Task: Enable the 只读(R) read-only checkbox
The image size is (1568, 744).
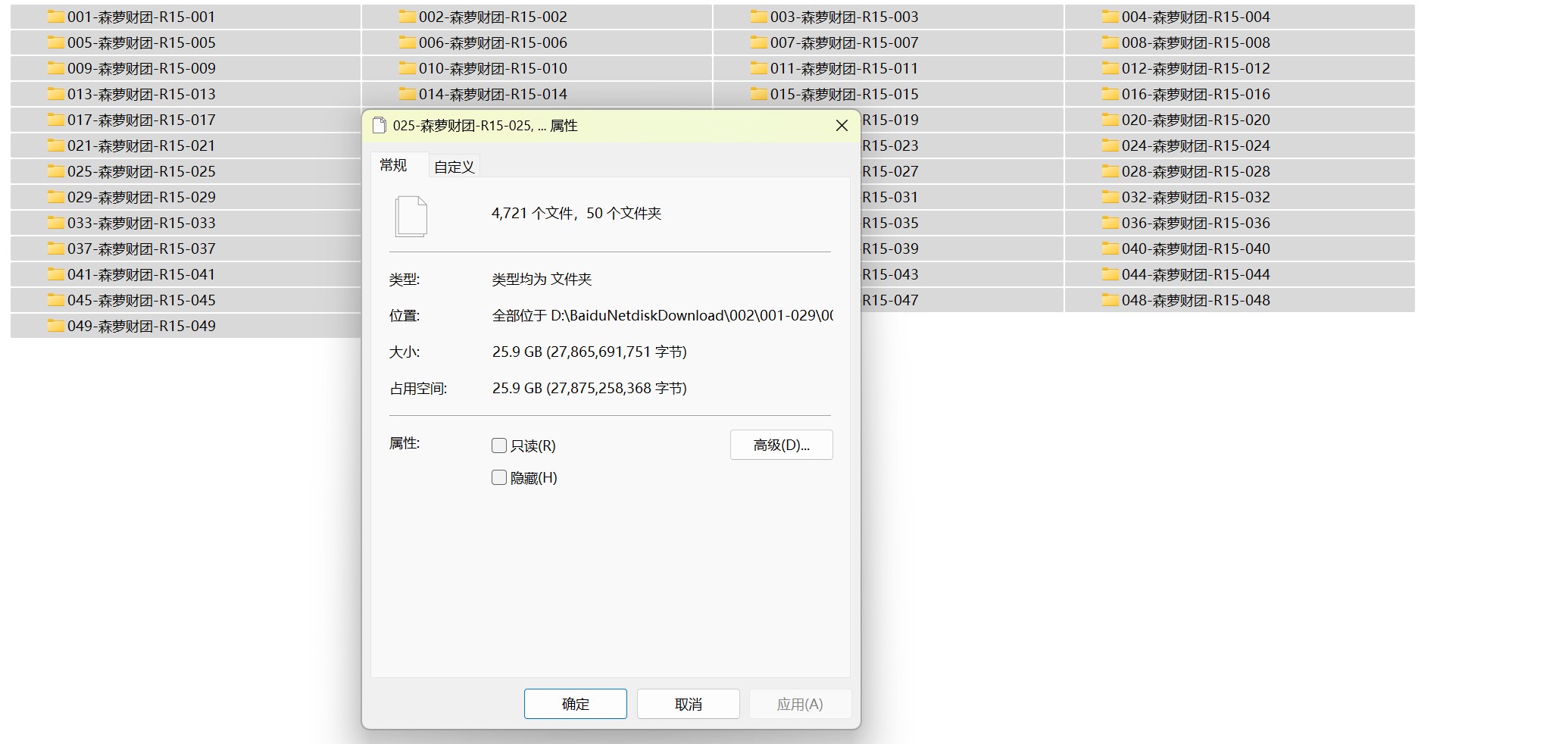Action: [x=499, y=445]
